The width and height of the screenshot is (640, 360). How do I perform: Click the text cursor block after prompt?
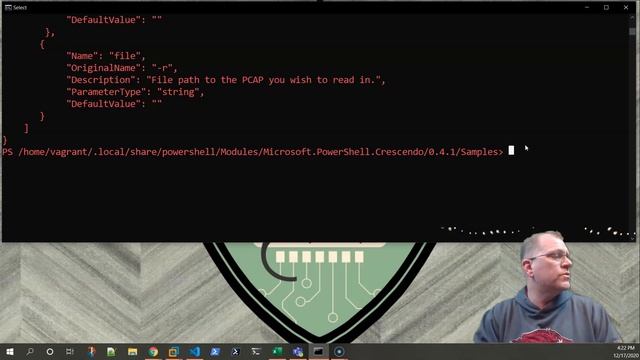(511, 151)
